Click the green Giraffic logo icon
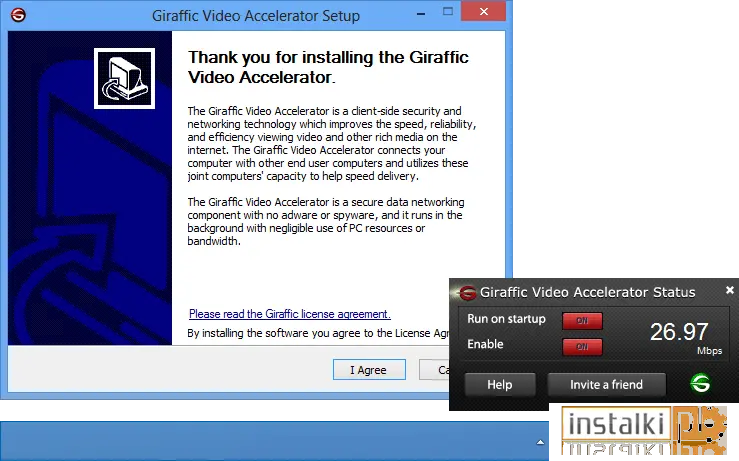 click(x=700, y=383)
